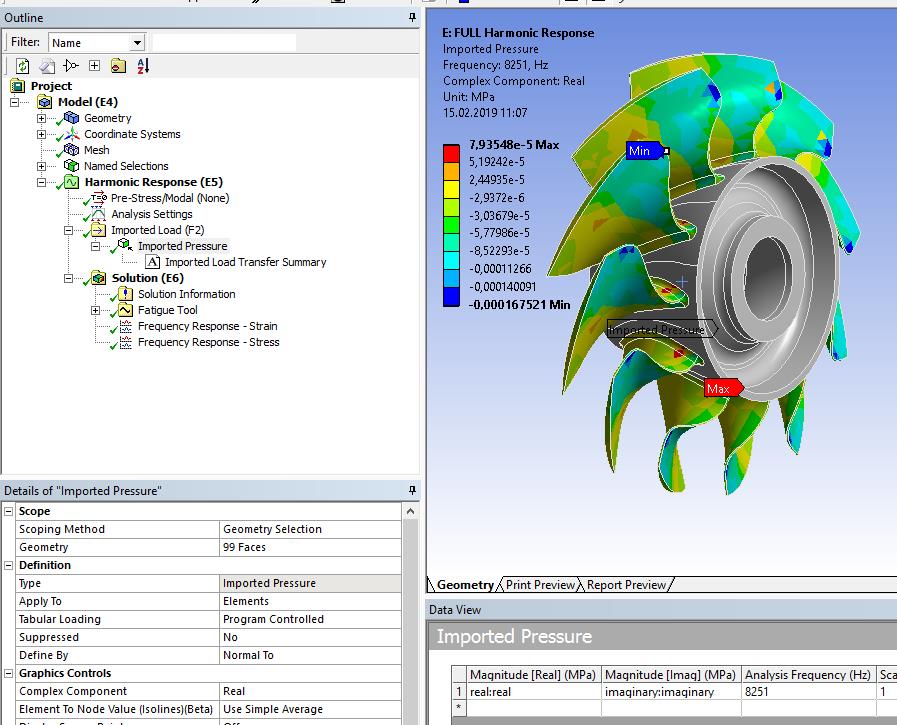Click the A-Z sort icon in Outline toolbar
This screenshot has width=897, height=725.
coord(142,66)
